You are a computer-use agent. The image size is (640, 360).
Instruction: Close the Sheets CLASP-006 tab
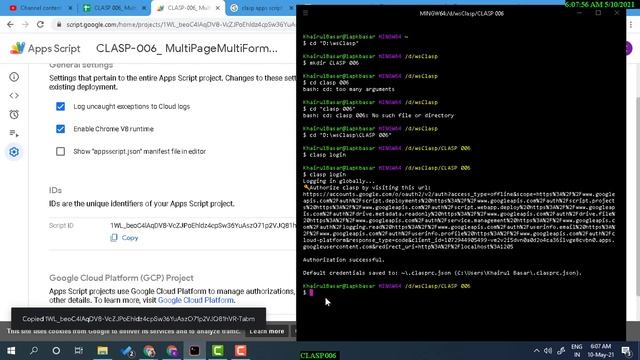144,8
